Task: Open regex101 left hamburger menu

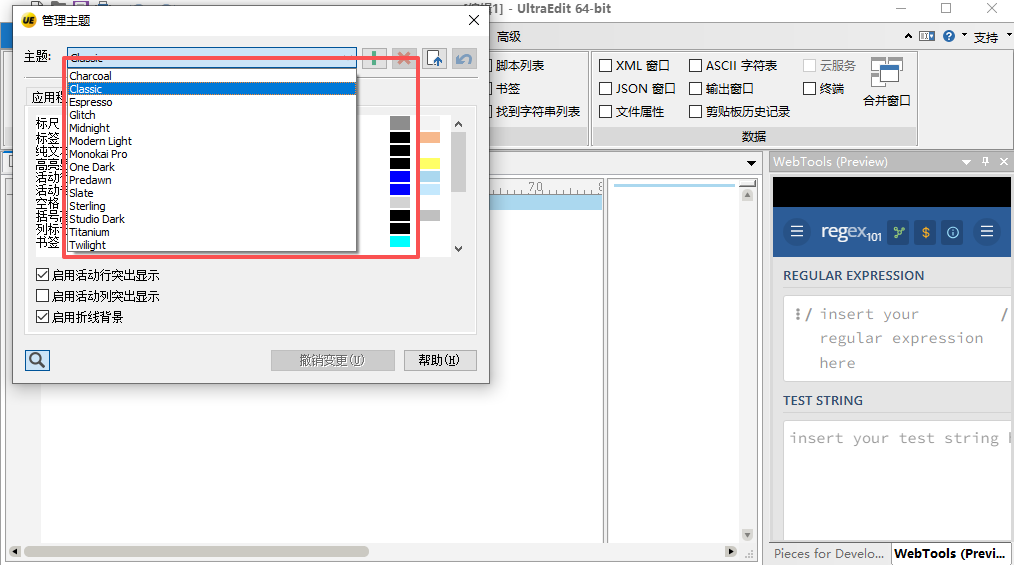Action: pyautogui.click(x=797, y=231)
